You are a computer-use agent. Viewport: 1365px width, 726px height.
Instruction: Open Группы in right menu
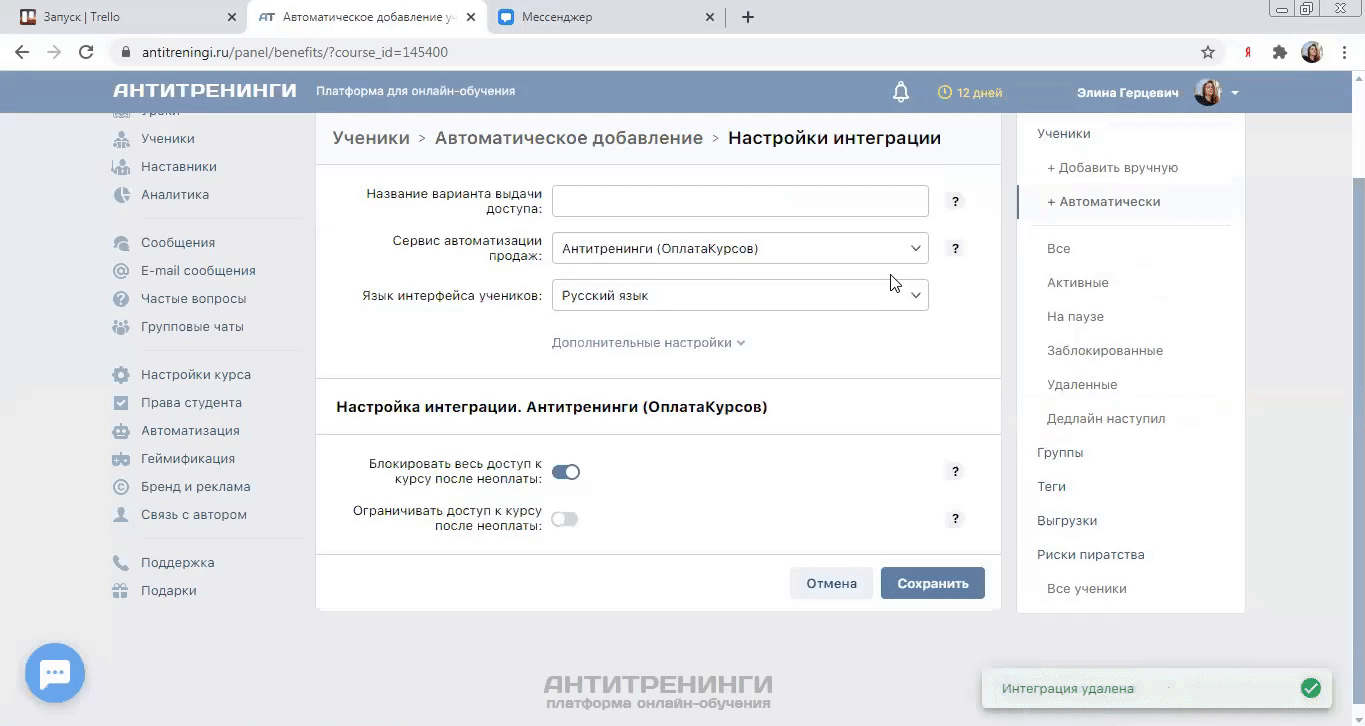pos(1060,452)
